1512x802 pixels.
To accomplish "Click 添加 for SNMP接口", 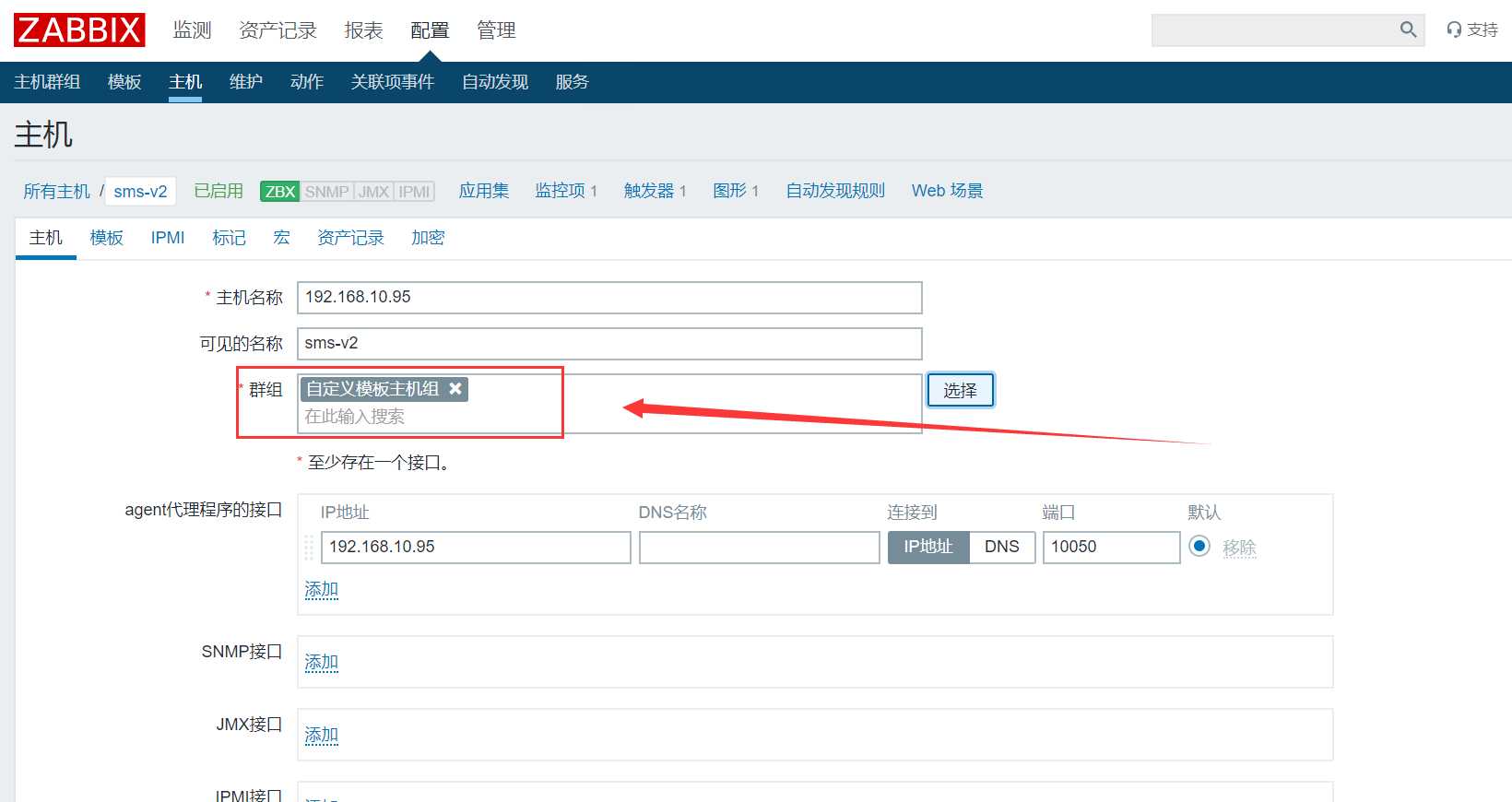I will 322,662.
